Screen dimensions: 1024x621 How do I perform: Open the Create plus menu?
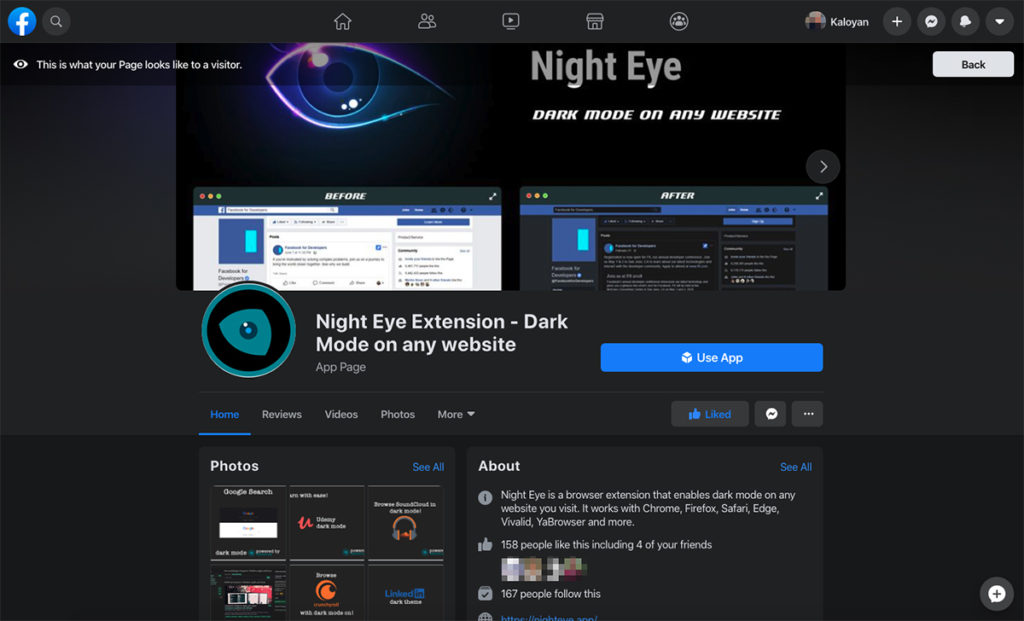point(897,22)
